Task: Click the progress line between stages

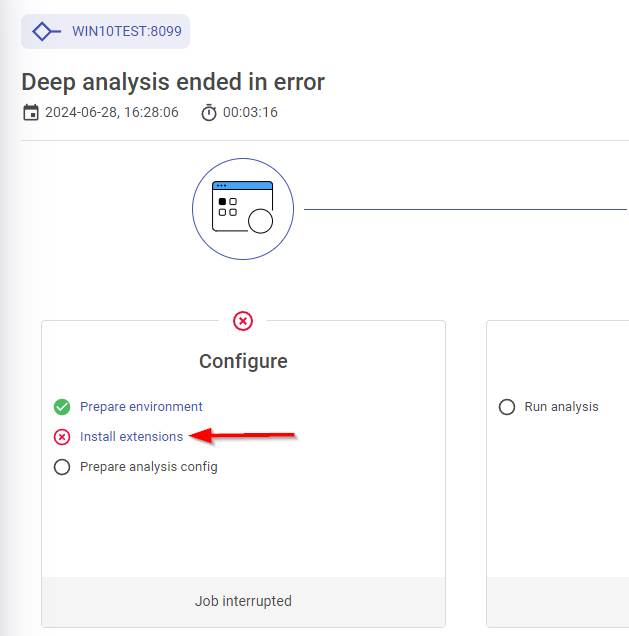Action: (465, 210)
